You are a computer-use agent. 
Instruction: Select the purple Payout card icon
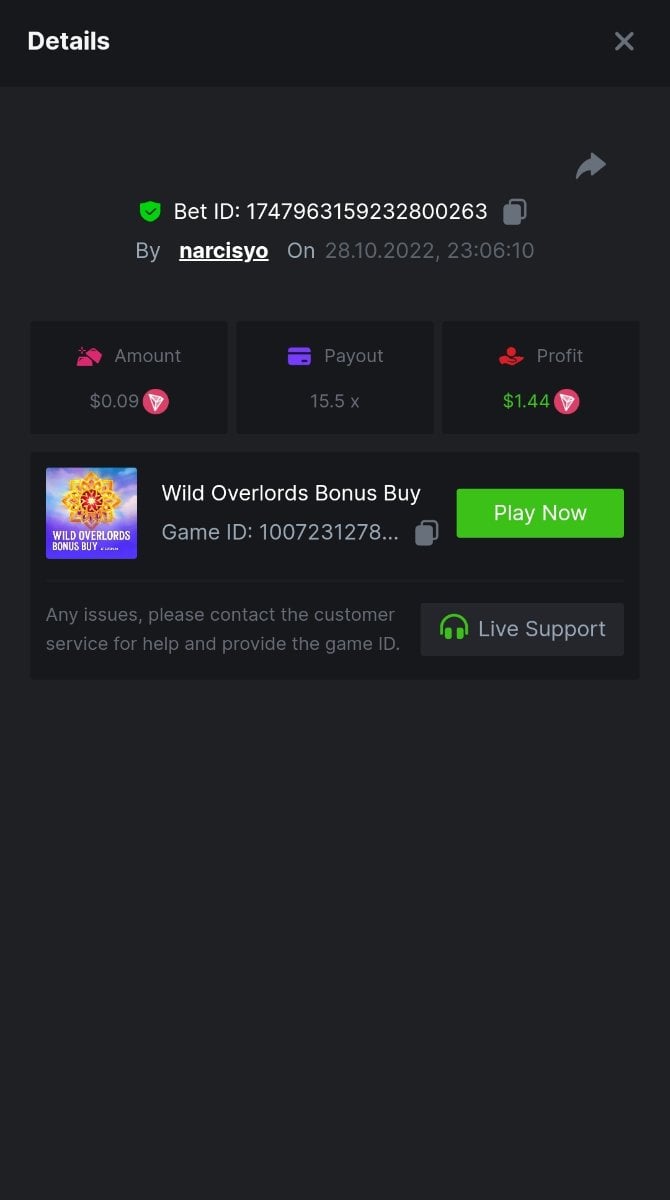tap(299, 356)
